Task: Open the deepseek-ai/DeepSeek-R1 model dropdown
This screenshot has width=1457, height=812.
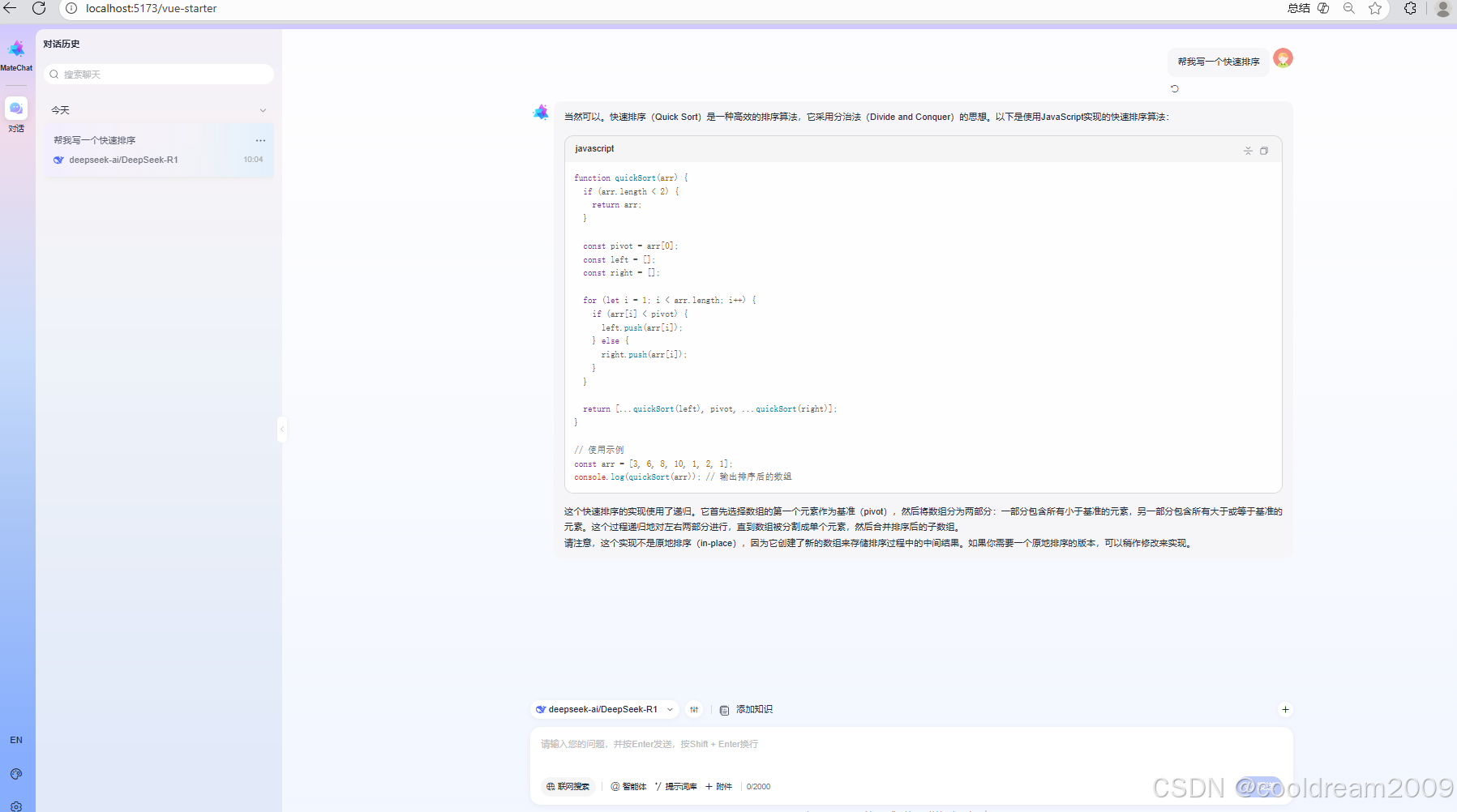Action: (605, 709)
